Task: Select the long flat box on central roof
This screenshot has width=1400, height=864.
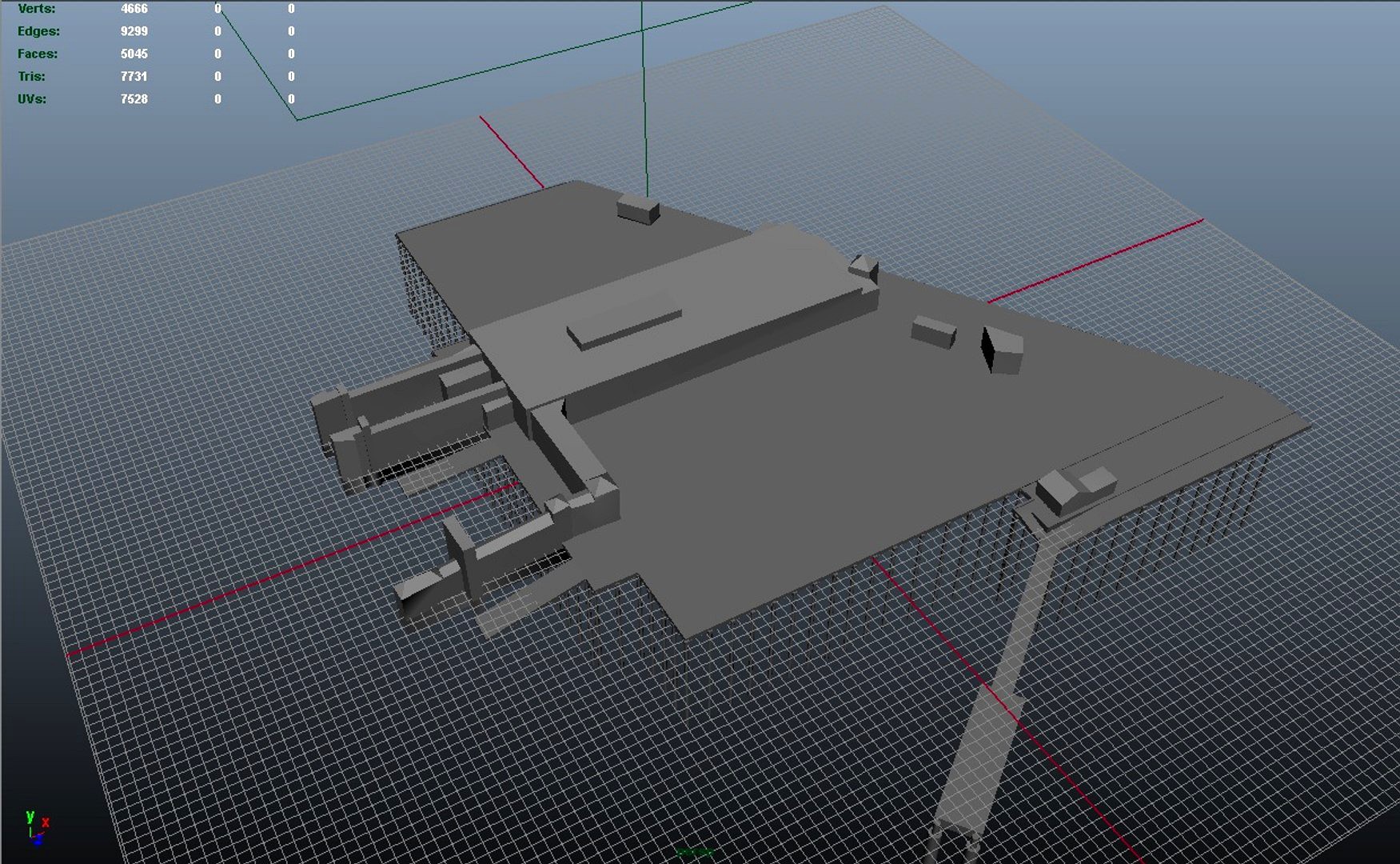Action: (624, 319)
